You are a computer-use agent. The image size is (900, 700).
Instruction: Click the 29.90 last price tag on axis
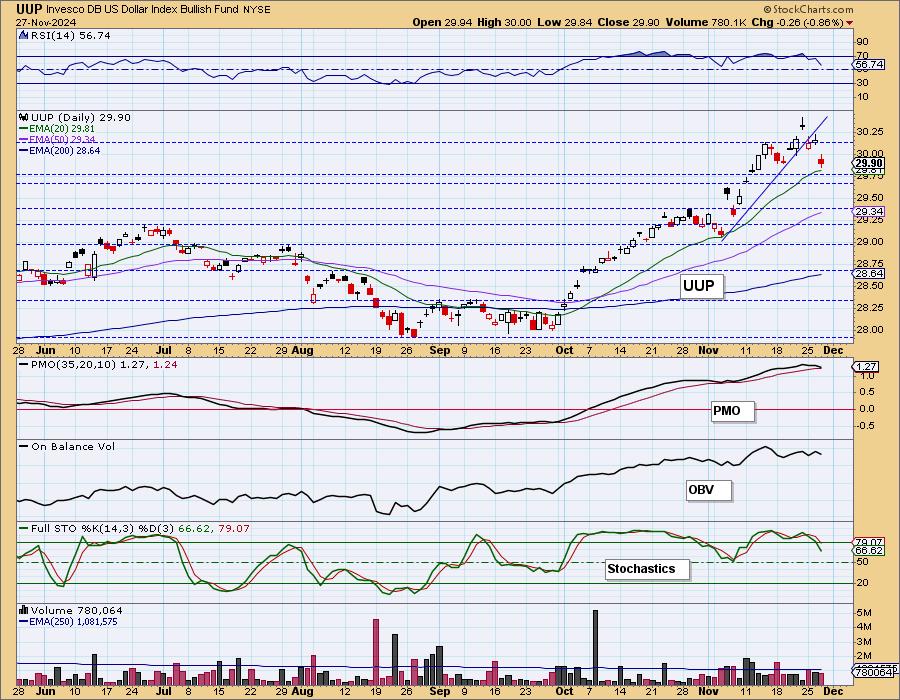pyautogui.click(x=869, y=164)
